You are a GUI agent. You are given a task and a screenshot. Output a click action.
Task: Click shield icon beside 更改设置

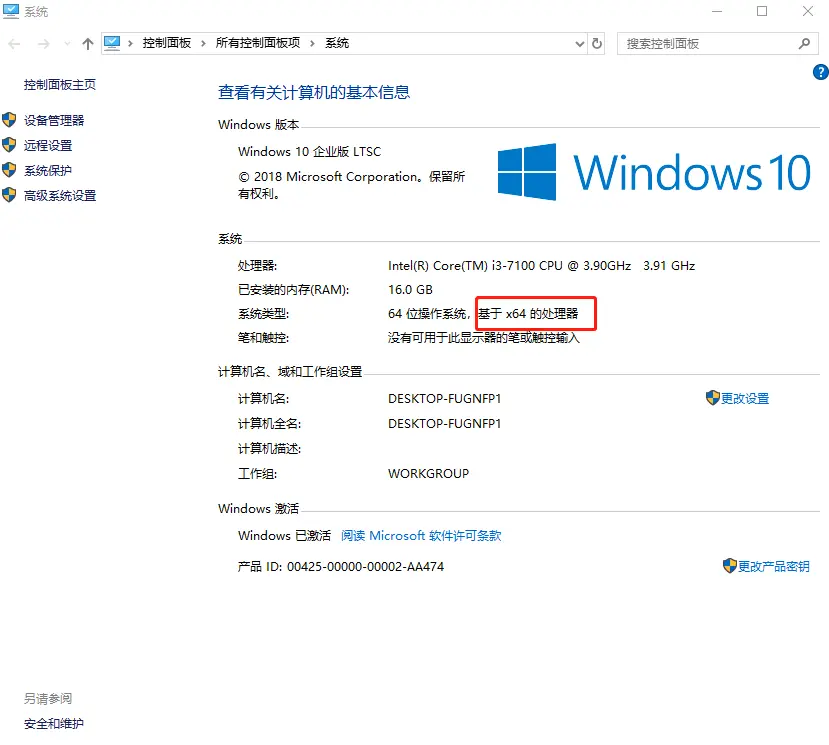(x=713, y=398)
